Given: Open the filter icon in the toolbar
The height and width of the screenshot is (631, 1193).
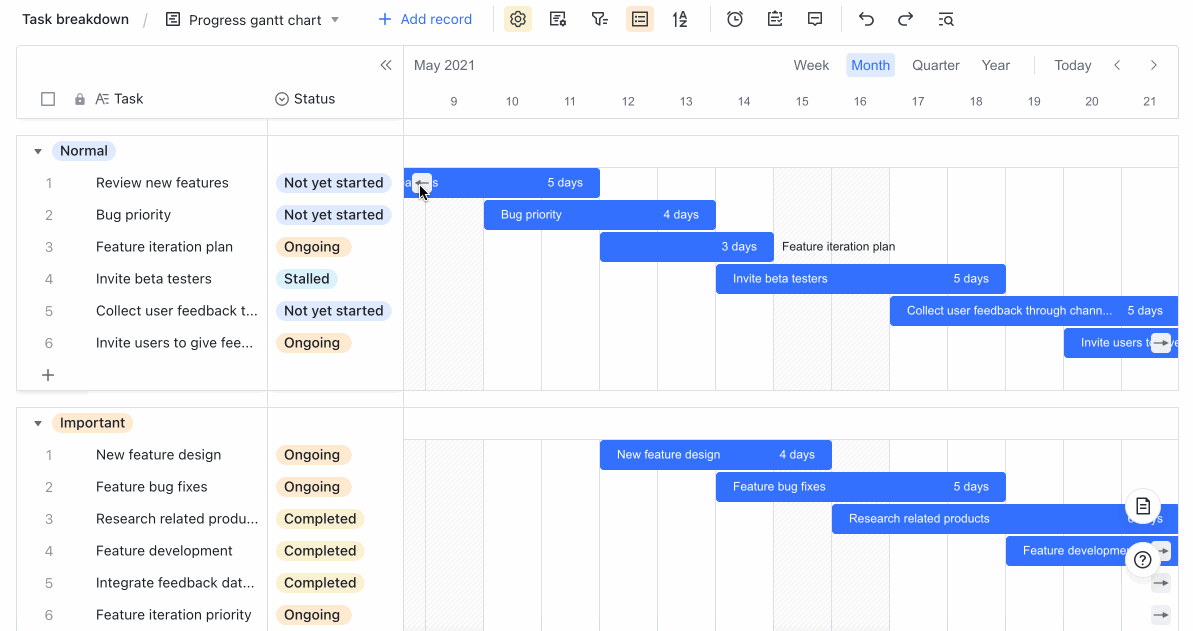Looking at the screenshot, I should pyautogui.click(x=599, y=19).
